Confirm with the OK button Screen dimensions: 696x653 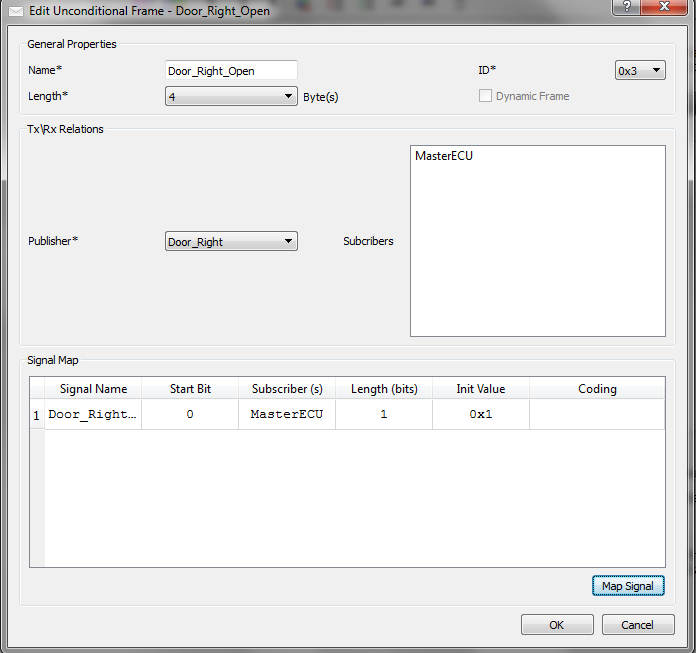[x=557, y=625]
